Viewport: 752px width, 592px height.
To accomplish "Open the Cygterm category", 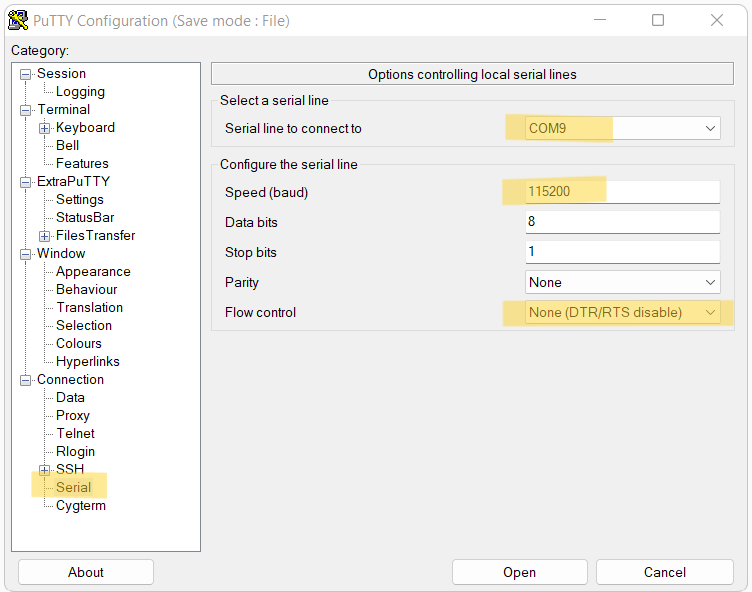I will 81,506.
